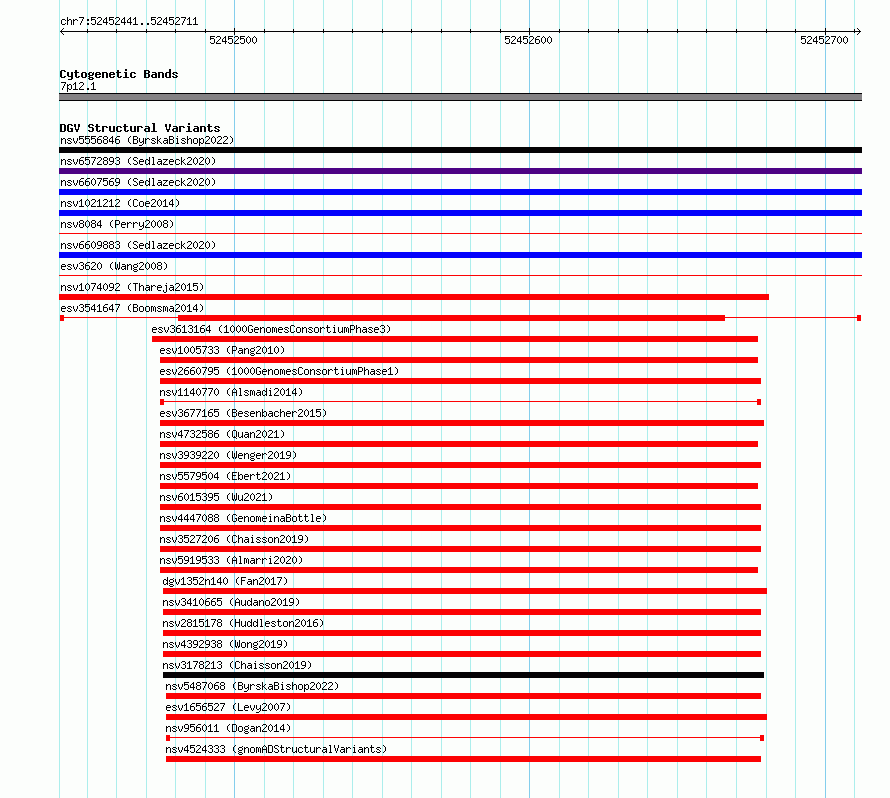890x798 pixels.
Task: Click nsv4524333 (gnomADStructuralVariants) label
Action: pyautogui.click(x=276, y=749)
